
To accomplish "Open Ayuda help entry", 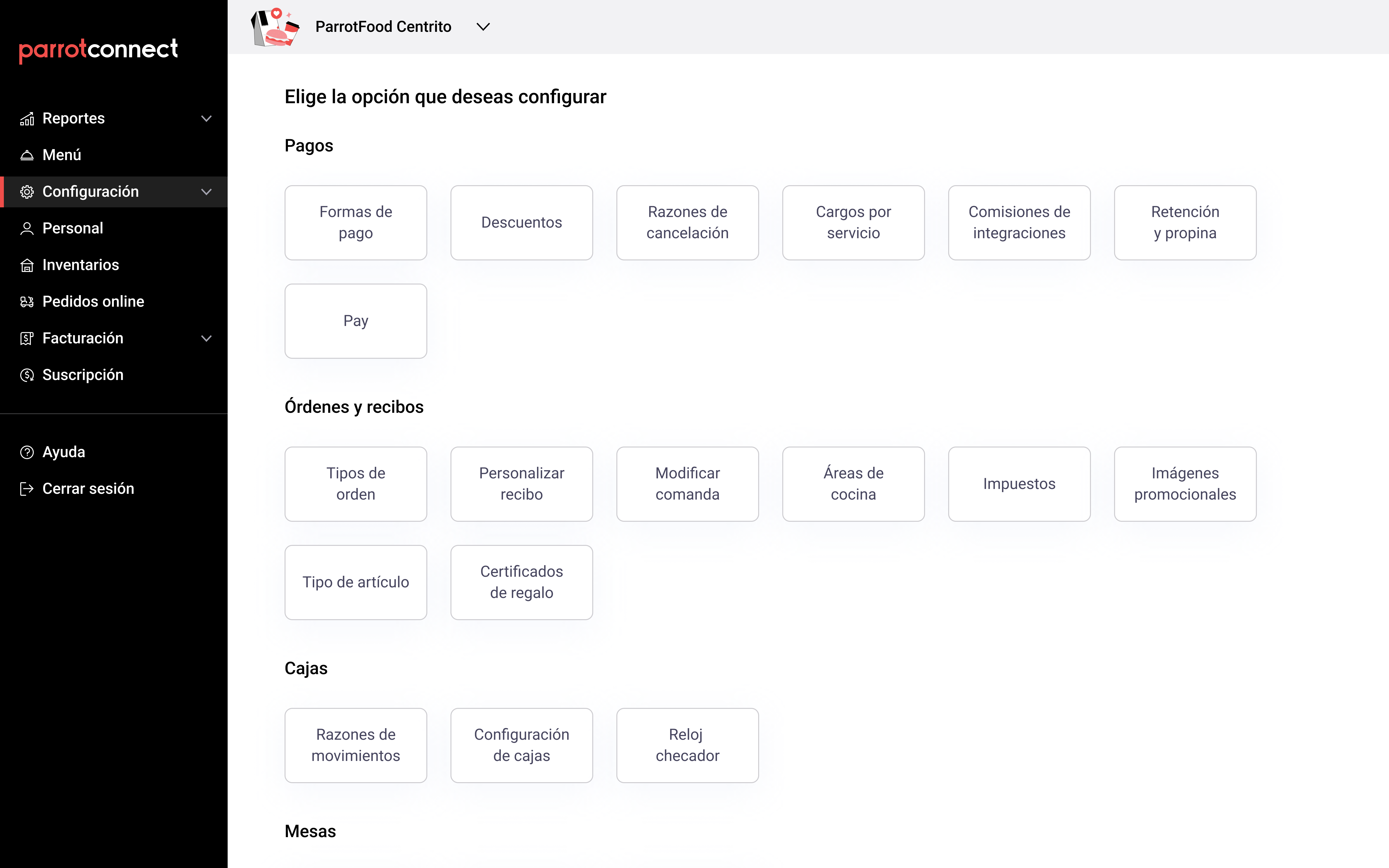I will point(114,452).
